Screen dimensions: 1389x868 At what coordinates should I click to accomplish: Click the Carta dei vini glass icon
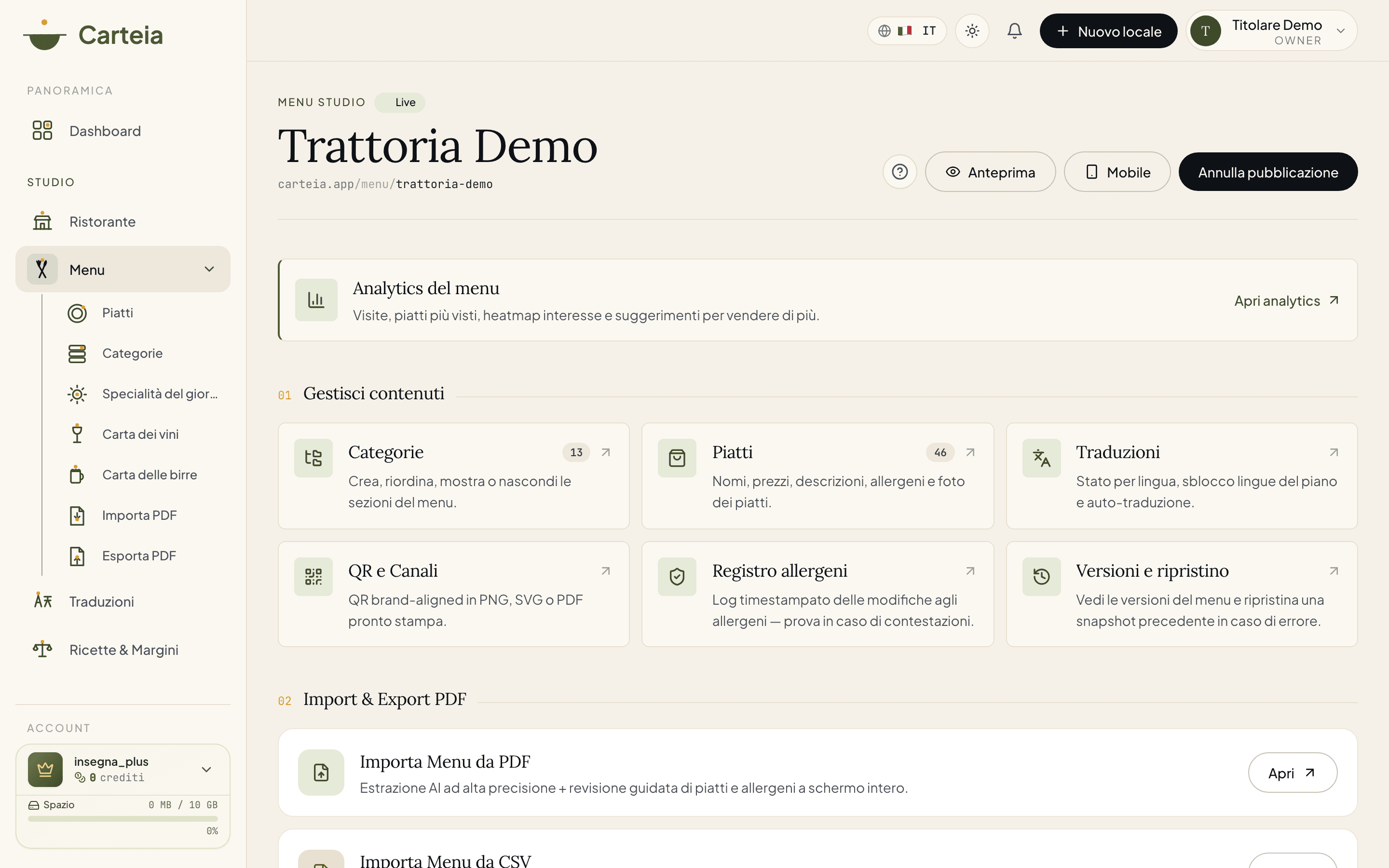pyautogui.click(x=77, y=434)
